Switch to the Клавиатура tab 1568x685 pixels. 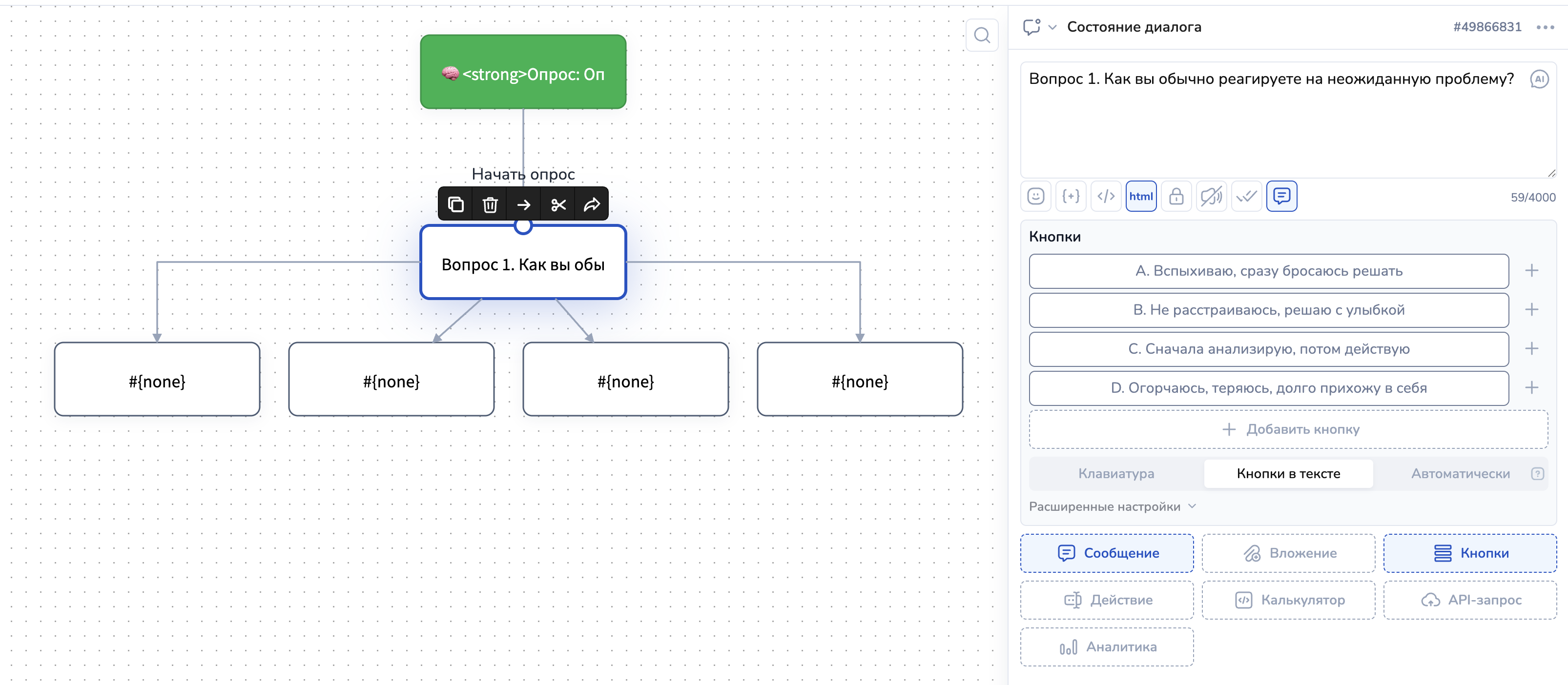click(1116, 473)
